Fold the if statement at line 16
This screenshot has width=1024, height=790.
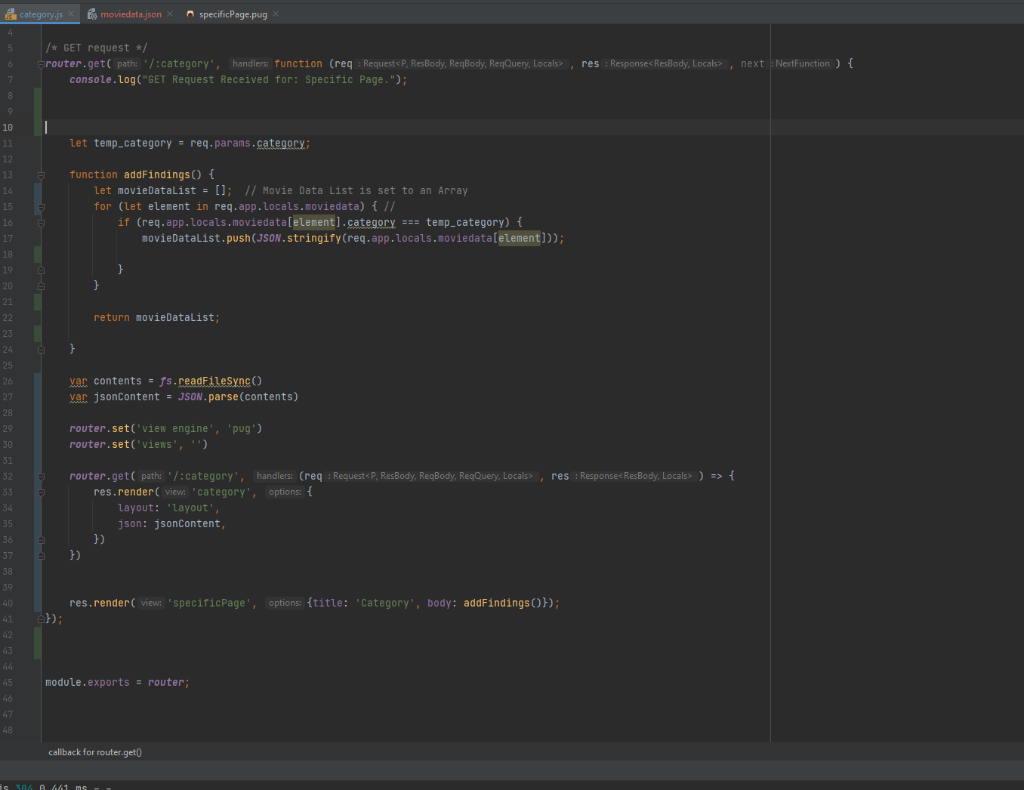[41, 223]
